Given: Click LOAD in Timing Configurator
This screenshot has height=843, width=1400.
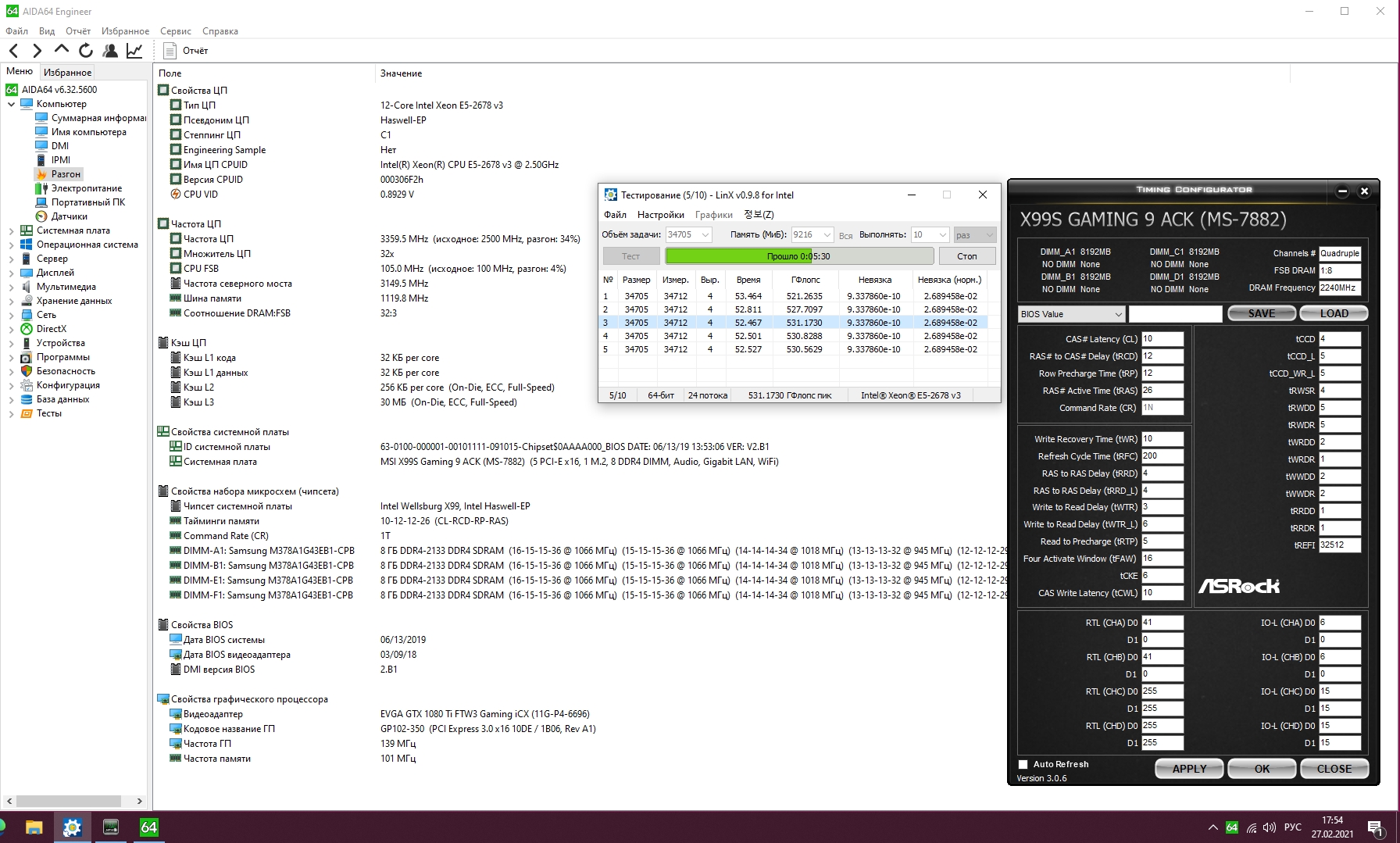Looking at the screenshot, I should pos(1334,313).
